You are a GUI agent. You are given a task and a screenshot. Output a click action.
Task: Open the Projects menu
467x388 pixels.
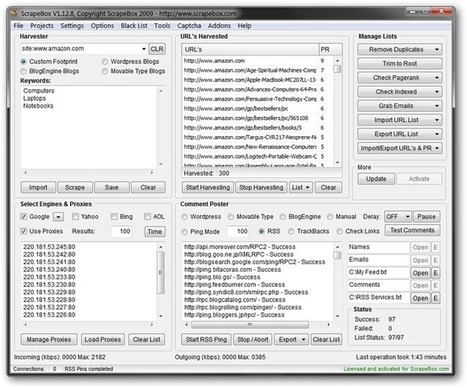point(42,26)
